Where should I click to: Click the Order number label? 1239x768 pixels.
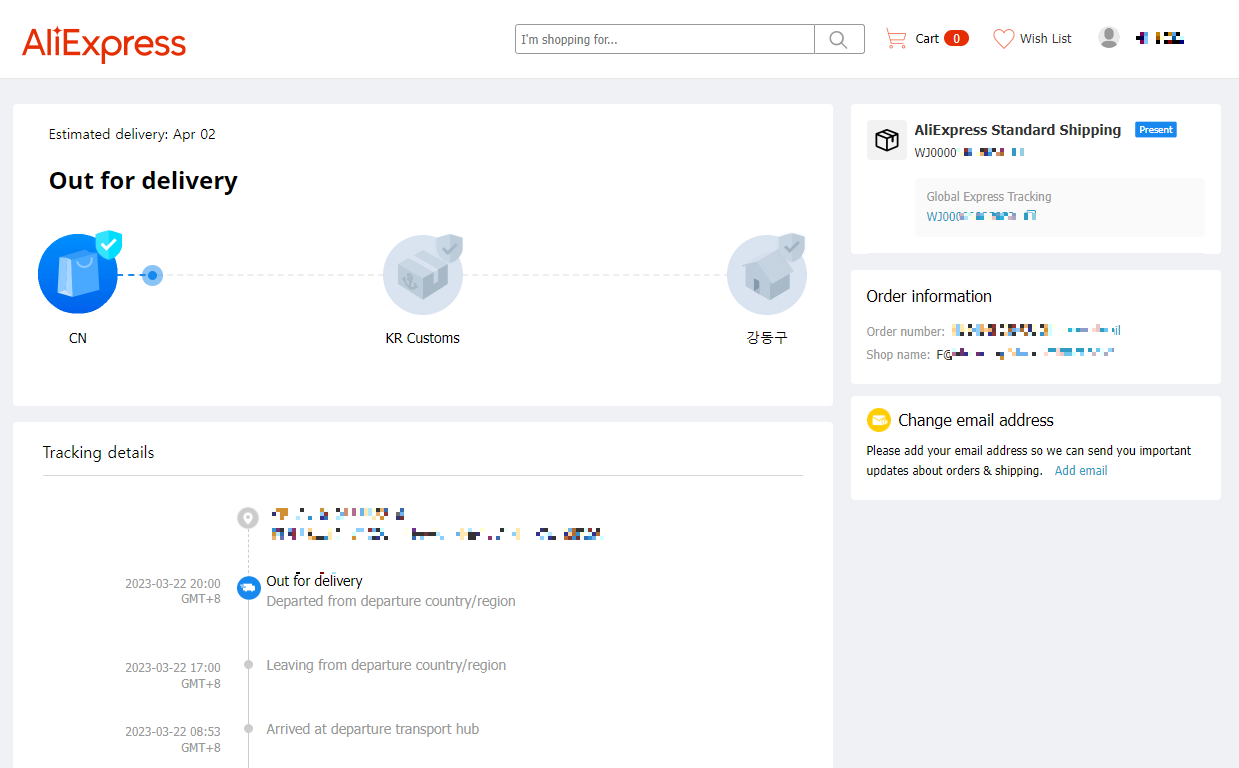[905, 331]
